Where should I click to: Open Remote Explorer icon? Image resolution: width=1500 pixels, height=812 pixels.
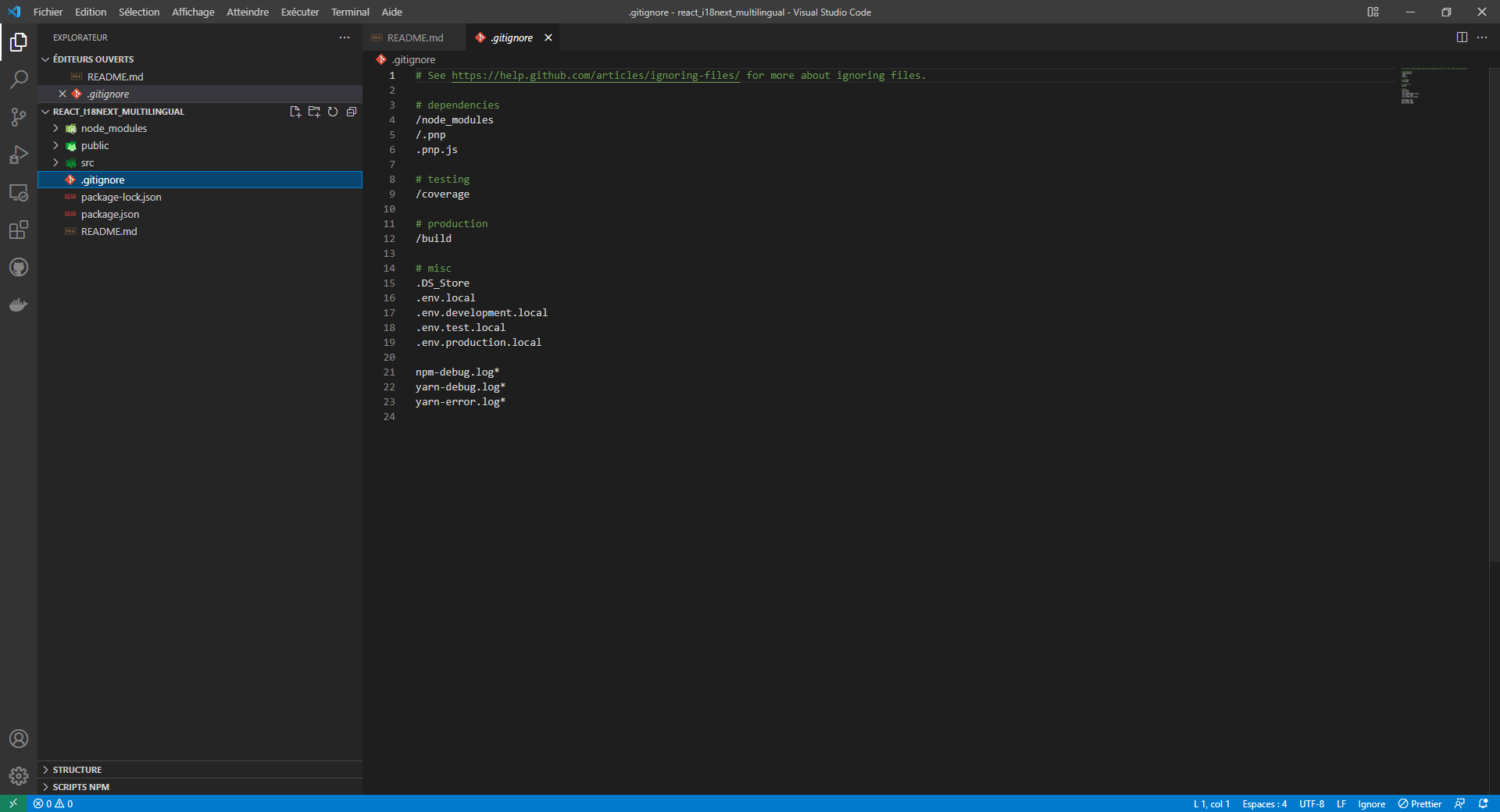(x=19, y=192)
